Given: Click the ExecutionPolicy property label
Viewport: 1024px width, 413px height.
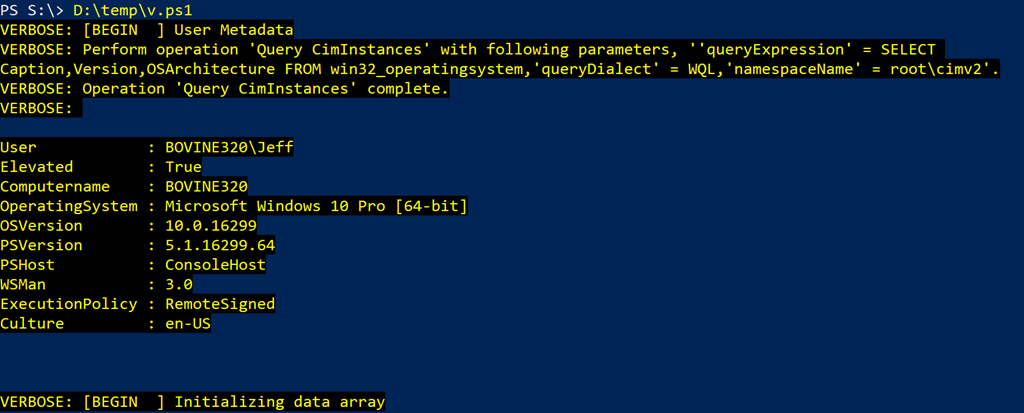Looking at the screenshot, I should [x=69, y=304].
